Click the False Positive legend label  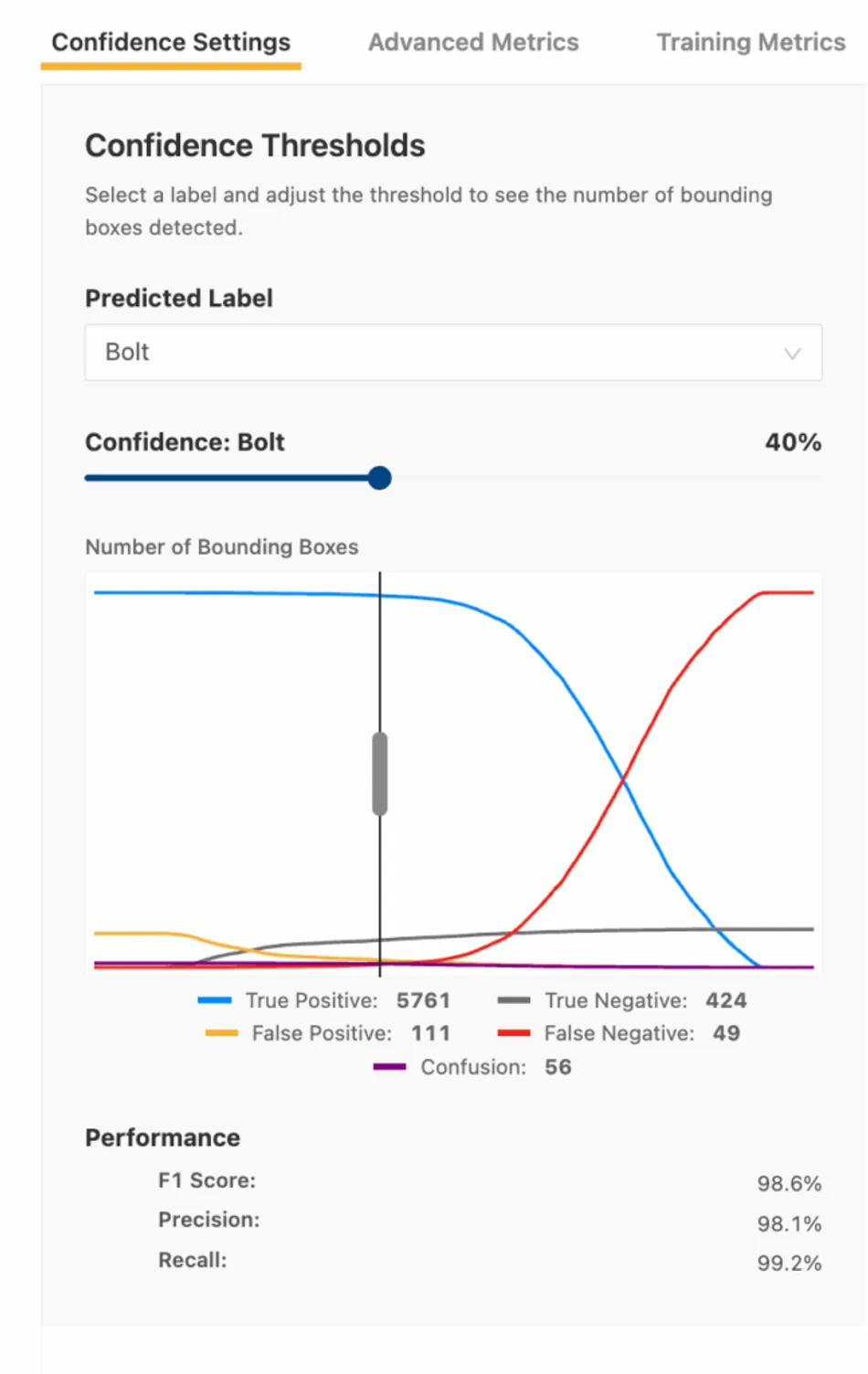(322, 1033)
